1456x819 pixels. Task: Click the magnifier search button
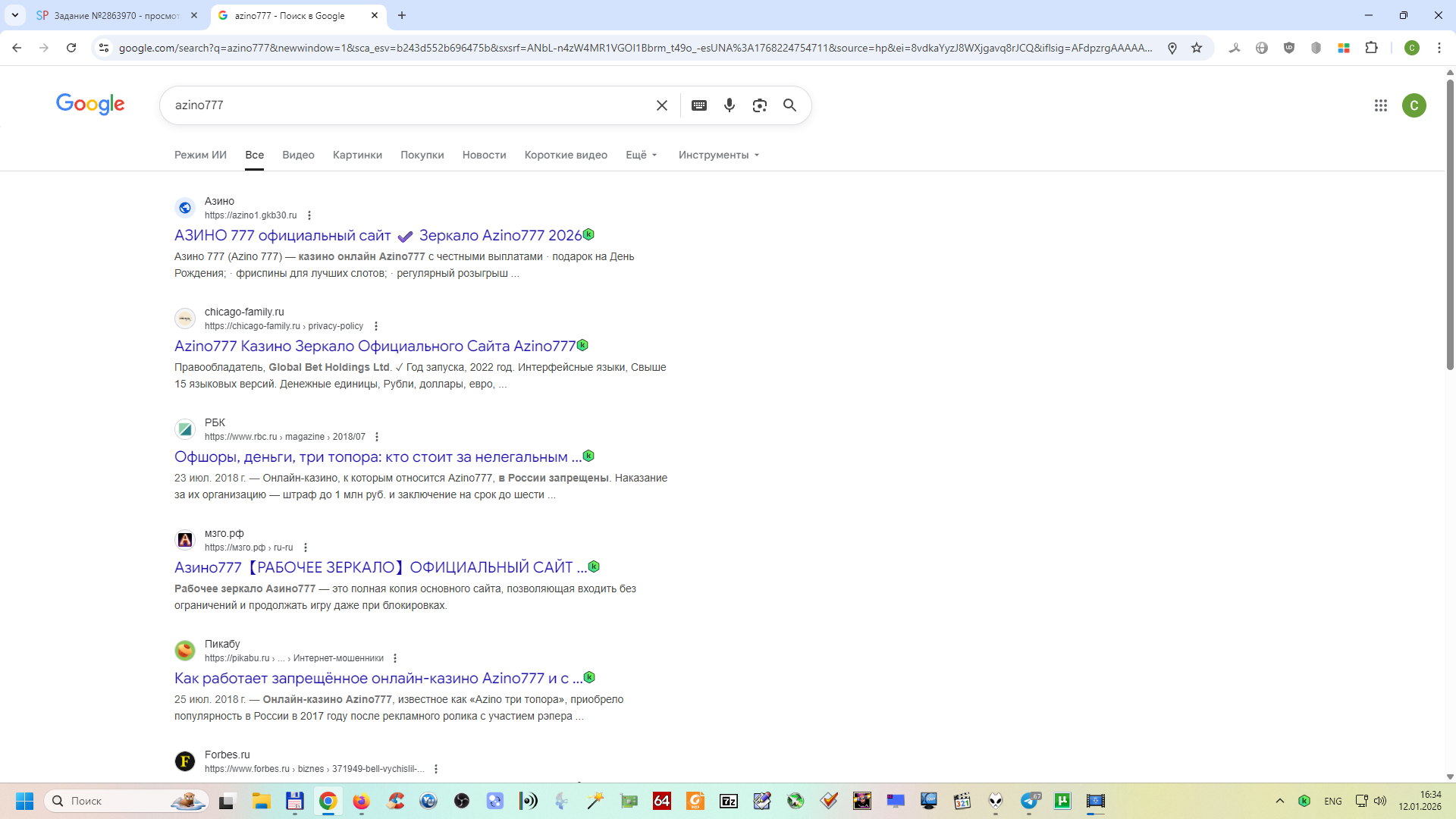pos(789,105)
